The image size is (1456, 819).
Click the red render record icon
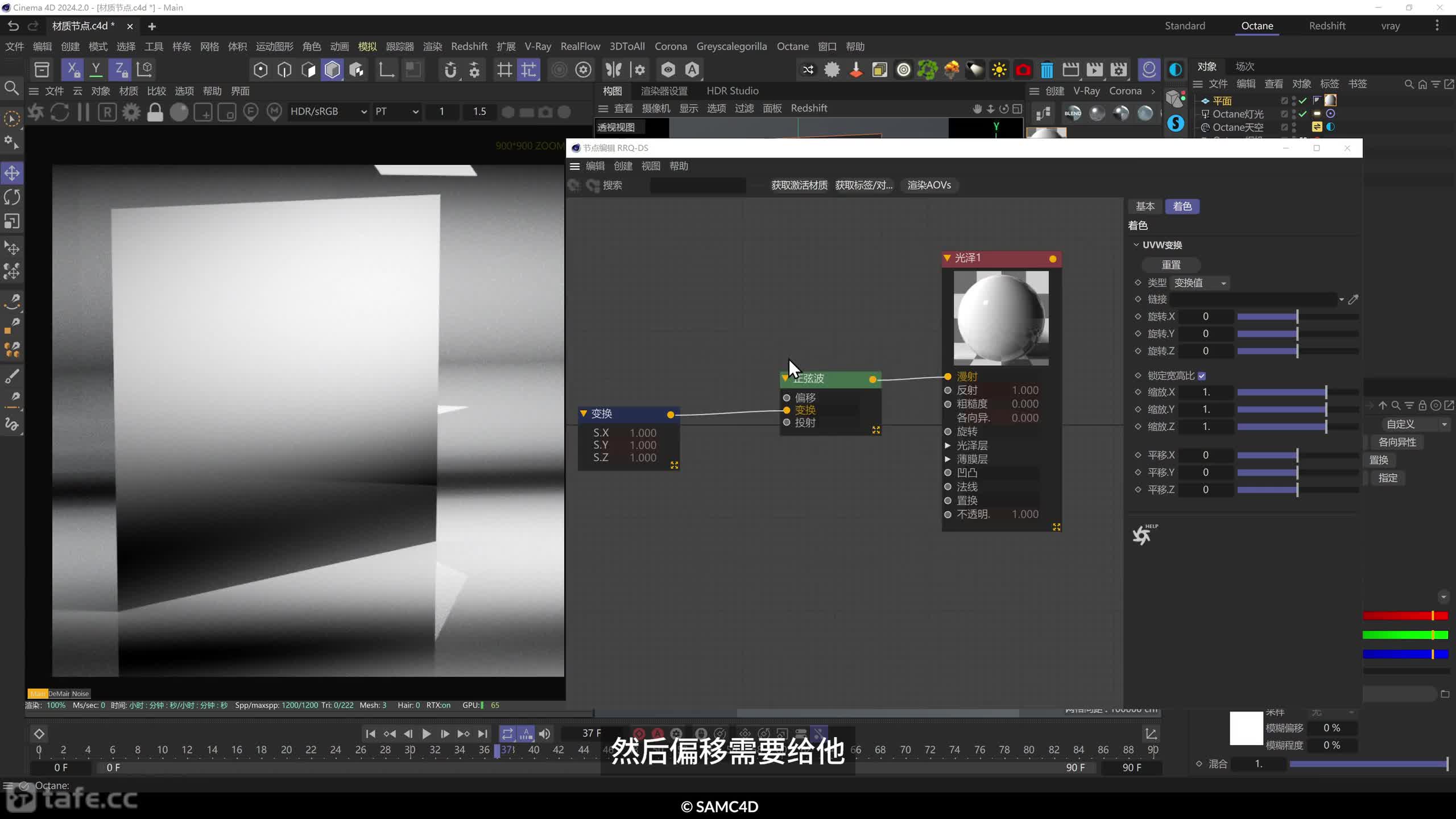(1023, 70)
